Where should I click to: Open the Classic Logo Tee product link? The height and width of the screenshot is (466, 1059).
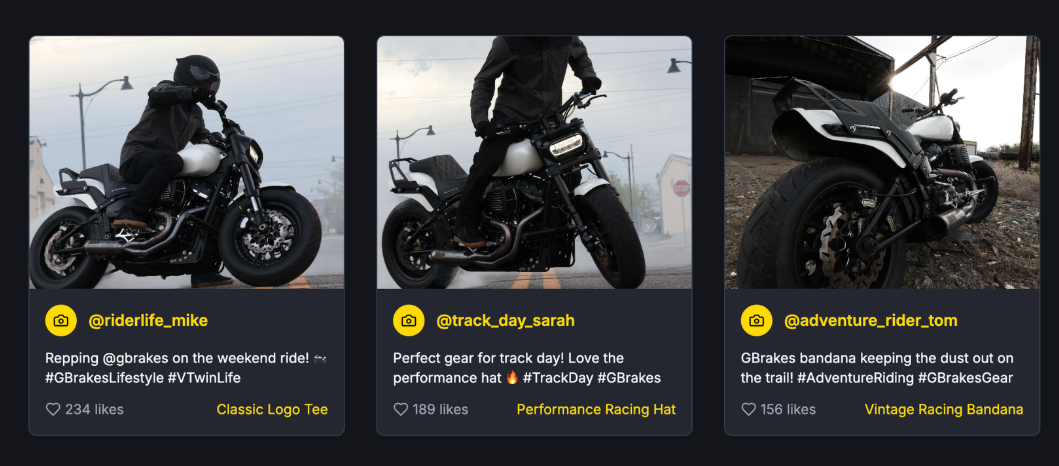[x=272, y=409]
